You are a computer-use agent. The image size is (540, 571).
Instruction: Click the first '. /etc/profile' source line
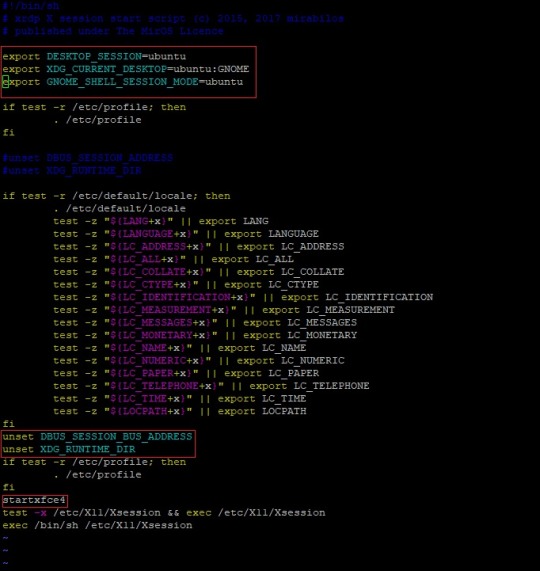click(x=97, y=120)
